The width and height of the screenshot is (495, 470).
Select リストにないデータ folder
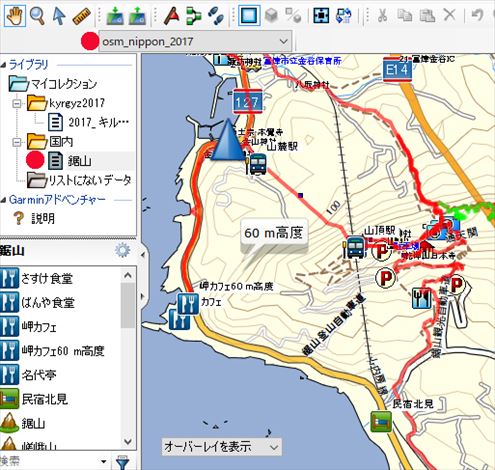pyautogui.click(x=79, y=180)
